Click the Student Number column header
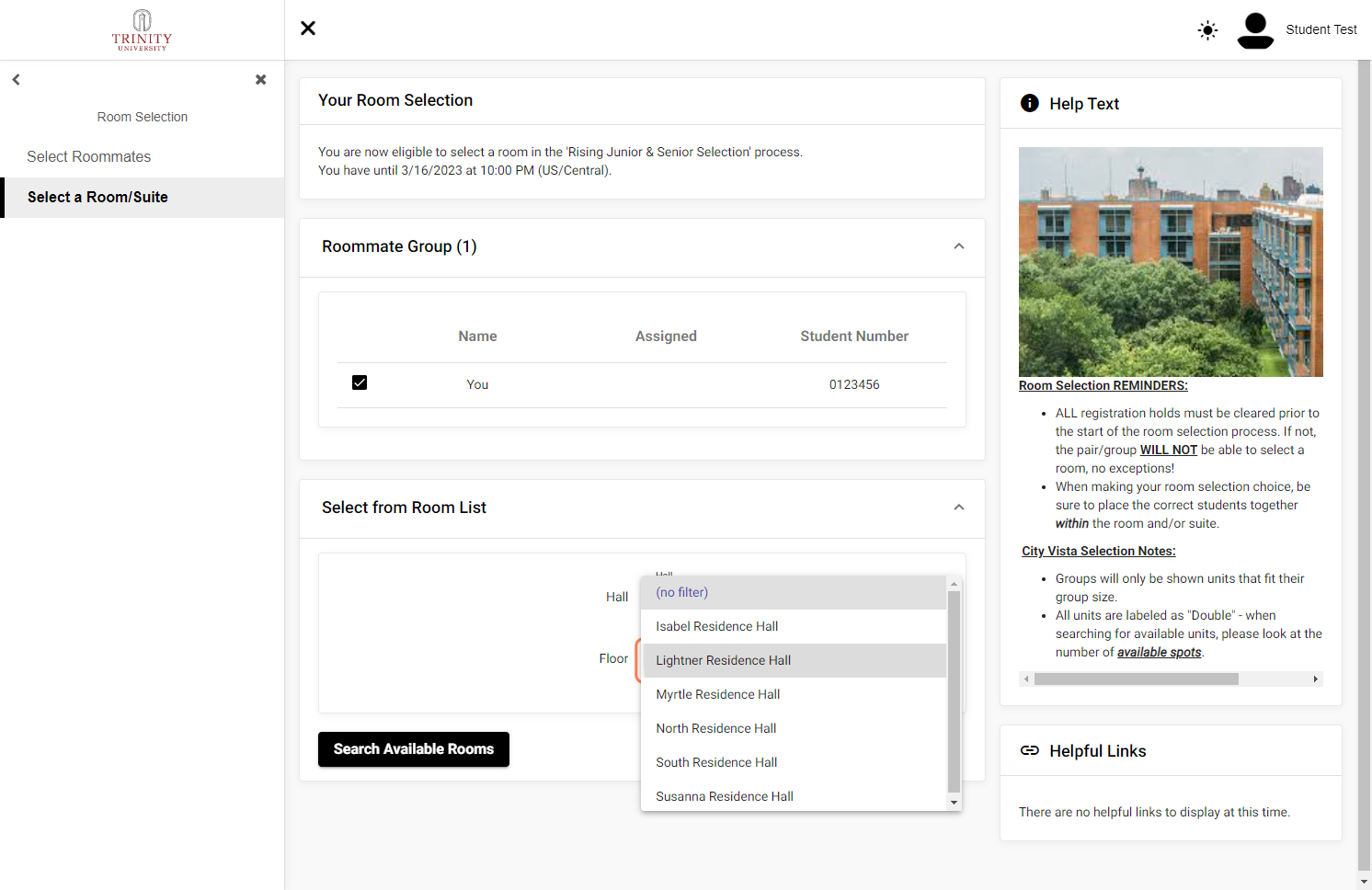Screen dimensions: 1372x890 (854, 337)
